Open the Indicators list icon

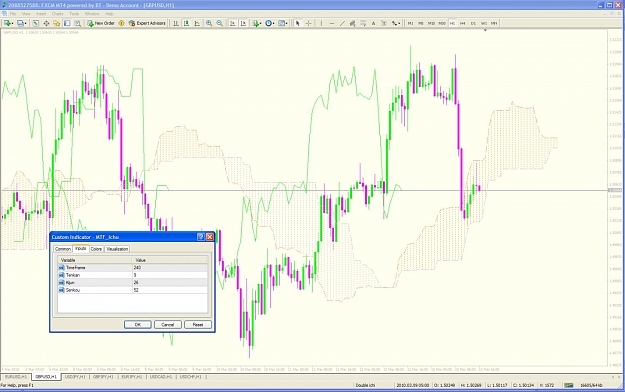257,24
